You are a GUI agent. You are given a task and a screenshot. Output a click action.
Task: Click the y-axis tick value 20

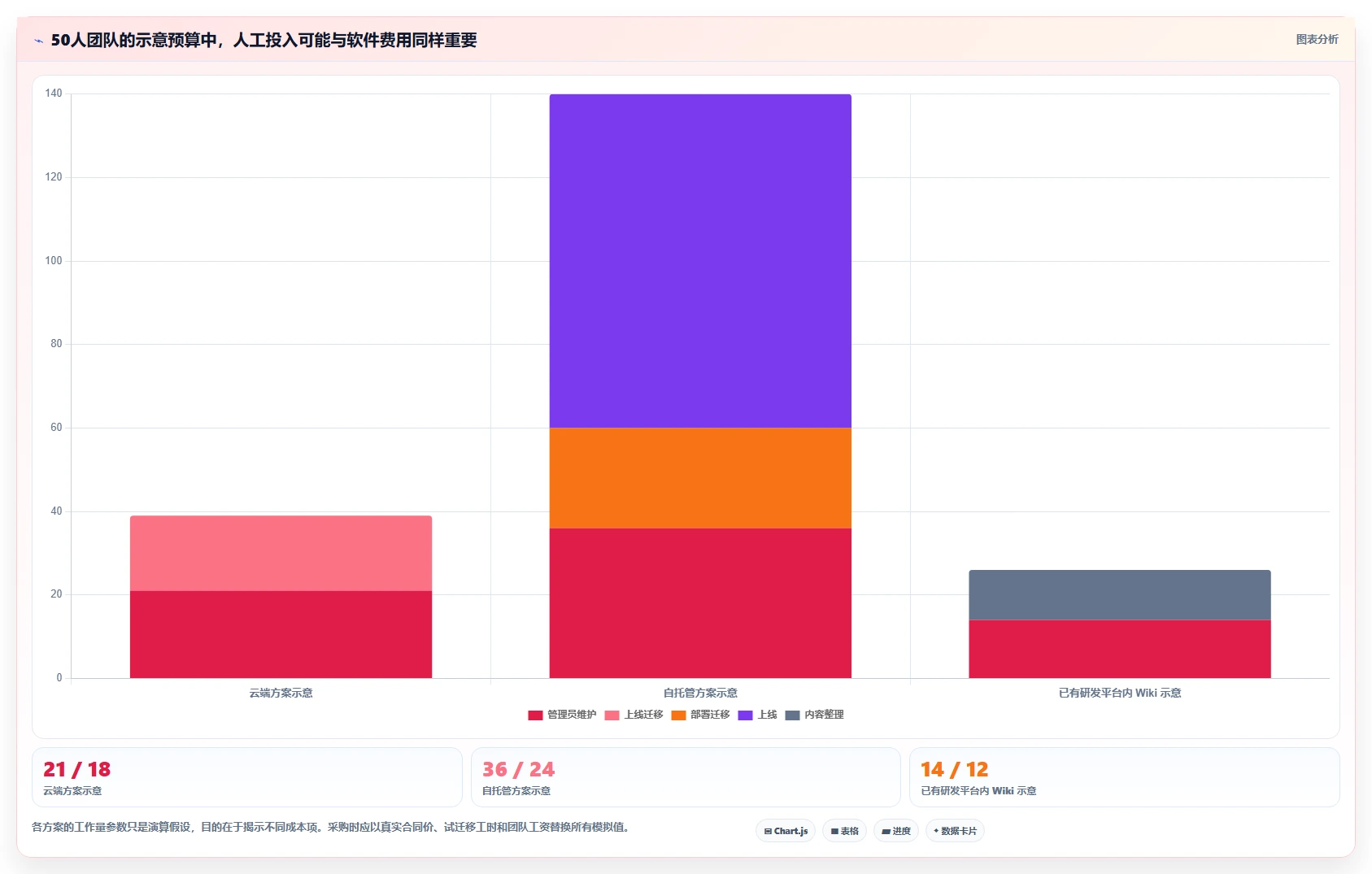click(56, 594)
